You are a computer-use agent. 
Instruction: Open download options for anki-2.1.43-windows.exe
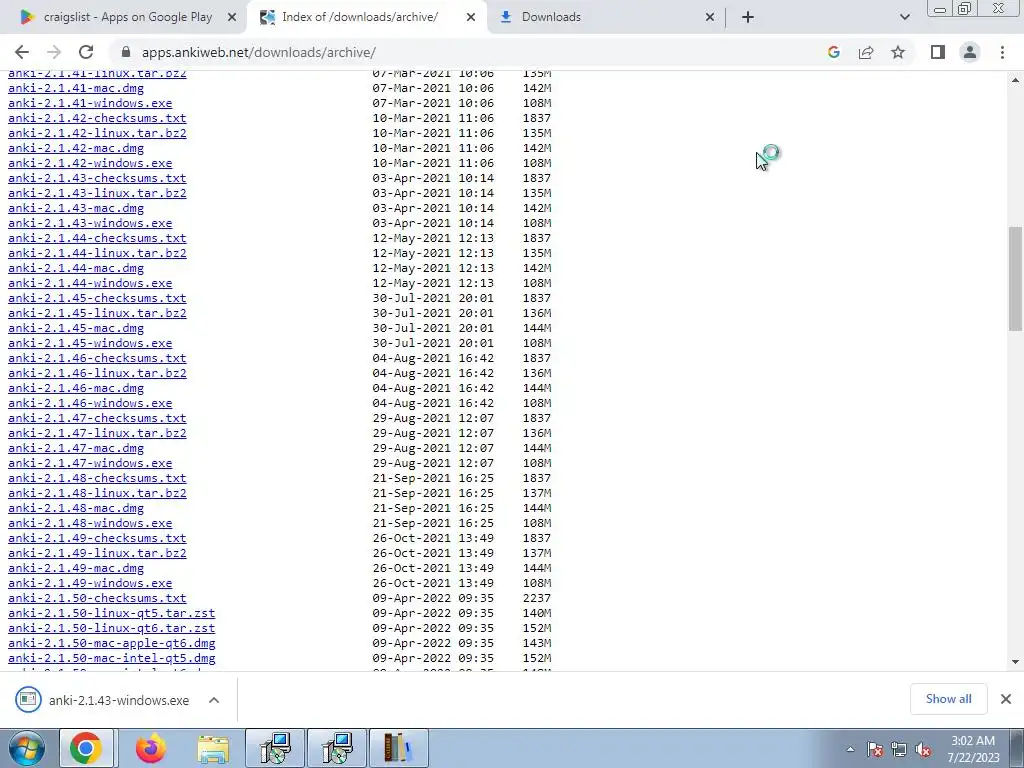coord(214,700)
